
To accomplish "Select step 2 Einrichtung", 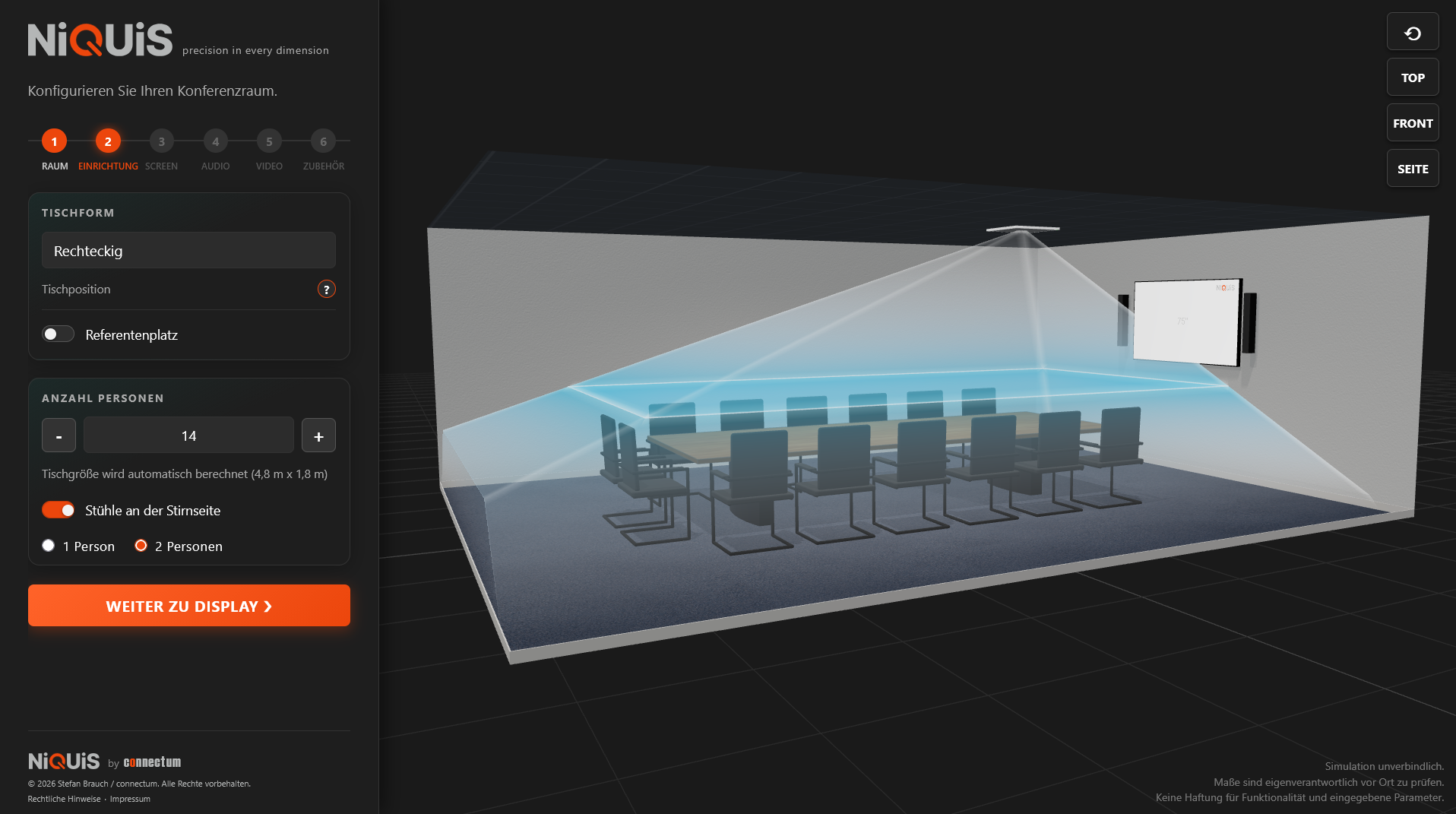I will [x=108, y=141].
